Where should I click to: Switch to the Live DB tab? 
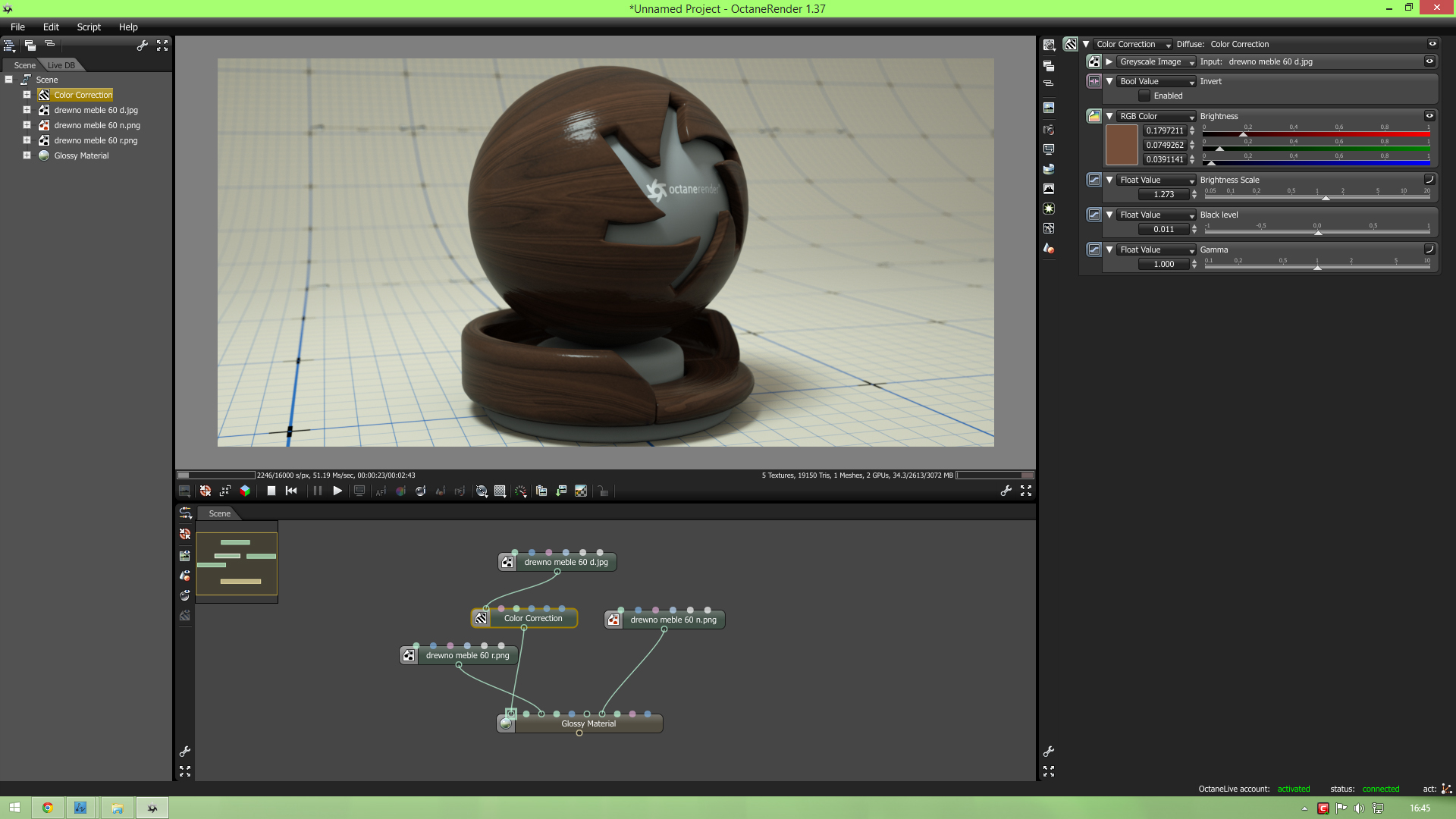pyautogui.click(x=61, y=65)
